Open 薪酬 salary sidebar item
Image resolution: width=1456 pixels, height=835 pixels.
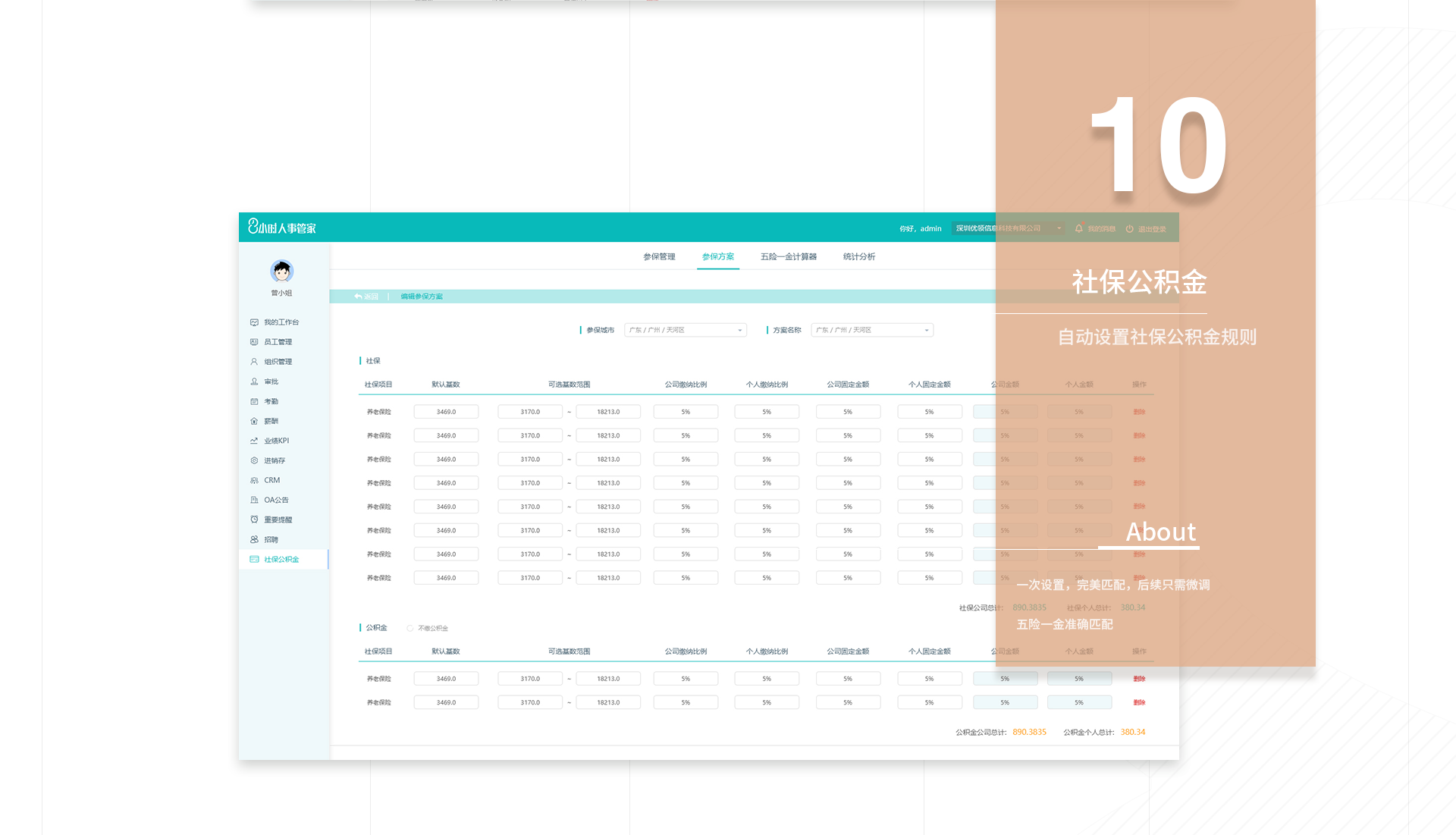coord(271,421)
